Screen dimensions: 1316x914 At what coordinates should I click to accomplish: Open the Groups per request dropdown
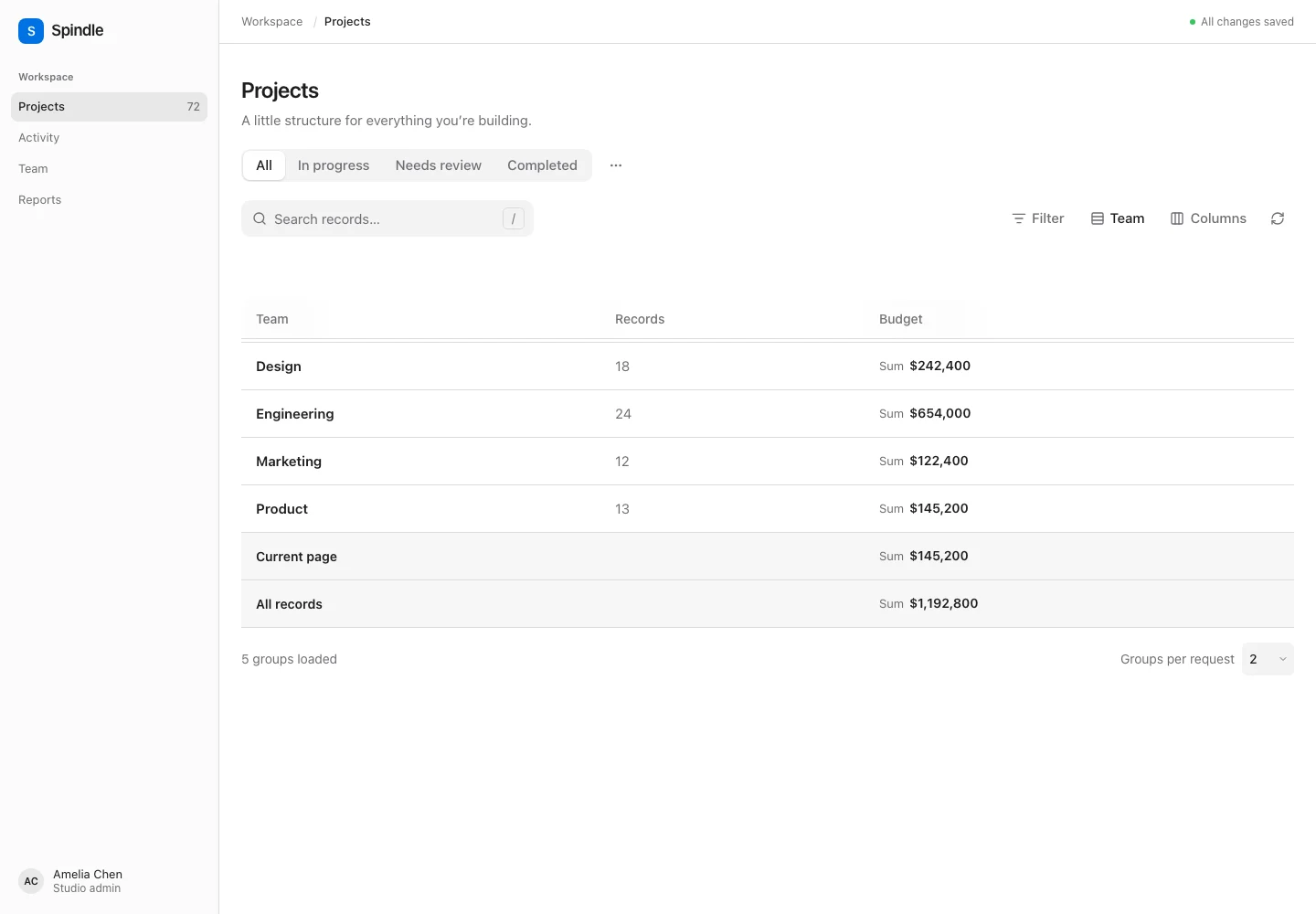click(1268, 659)
